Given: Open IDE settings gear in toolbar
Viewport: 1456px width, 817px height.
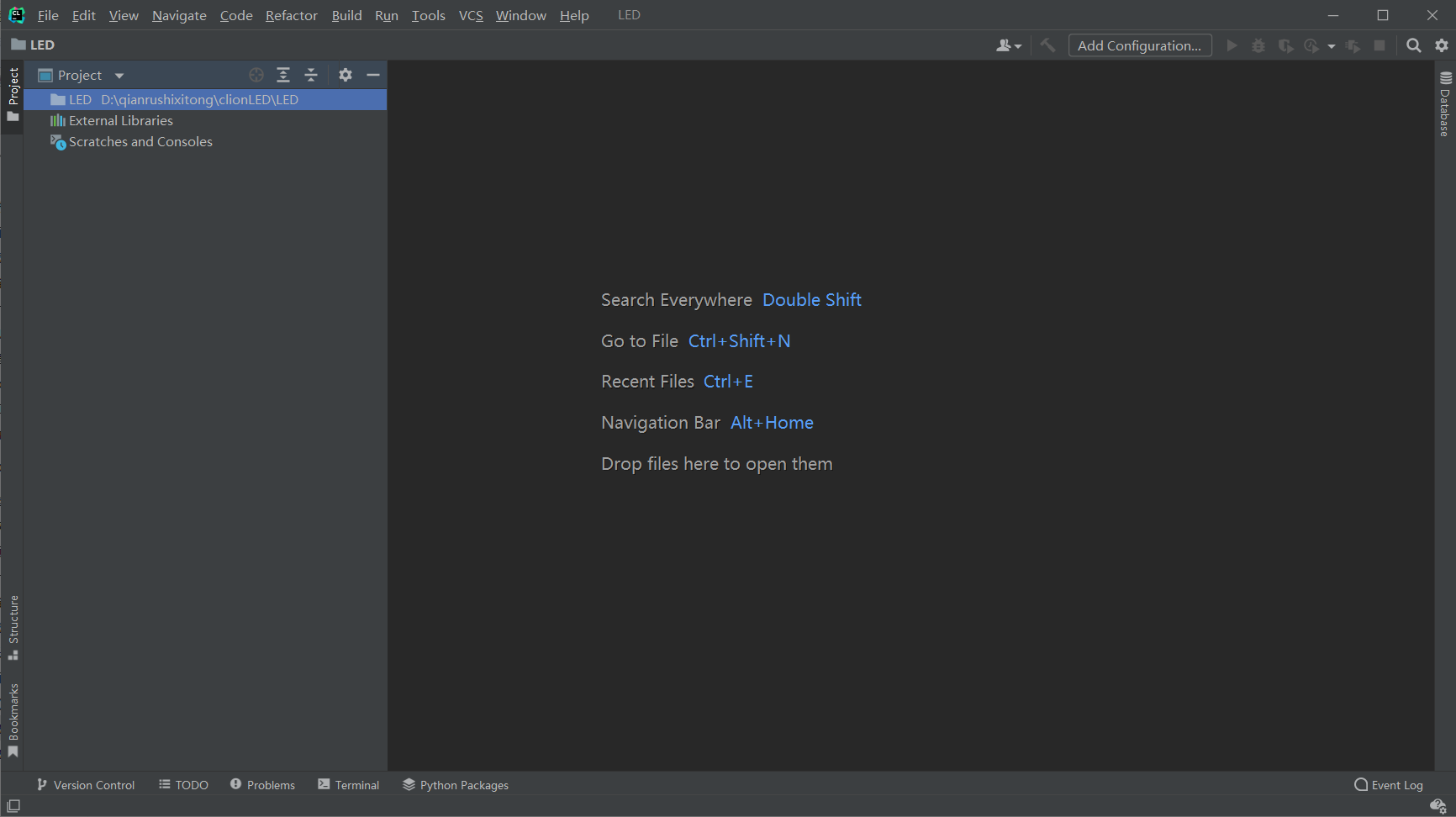Looking at the screenshot, I should pos(1442,45).
